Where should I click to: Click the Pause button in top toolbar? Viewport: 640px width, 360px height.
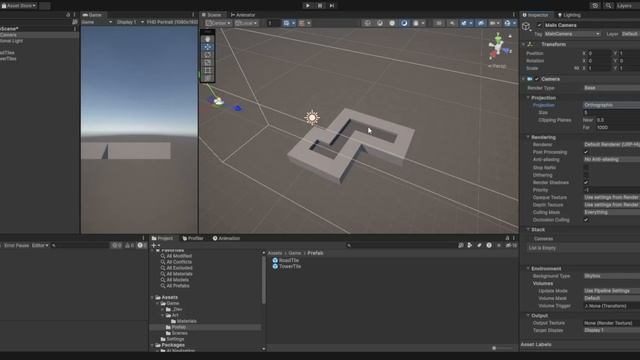pyautogui.click(x=320, y=6)
